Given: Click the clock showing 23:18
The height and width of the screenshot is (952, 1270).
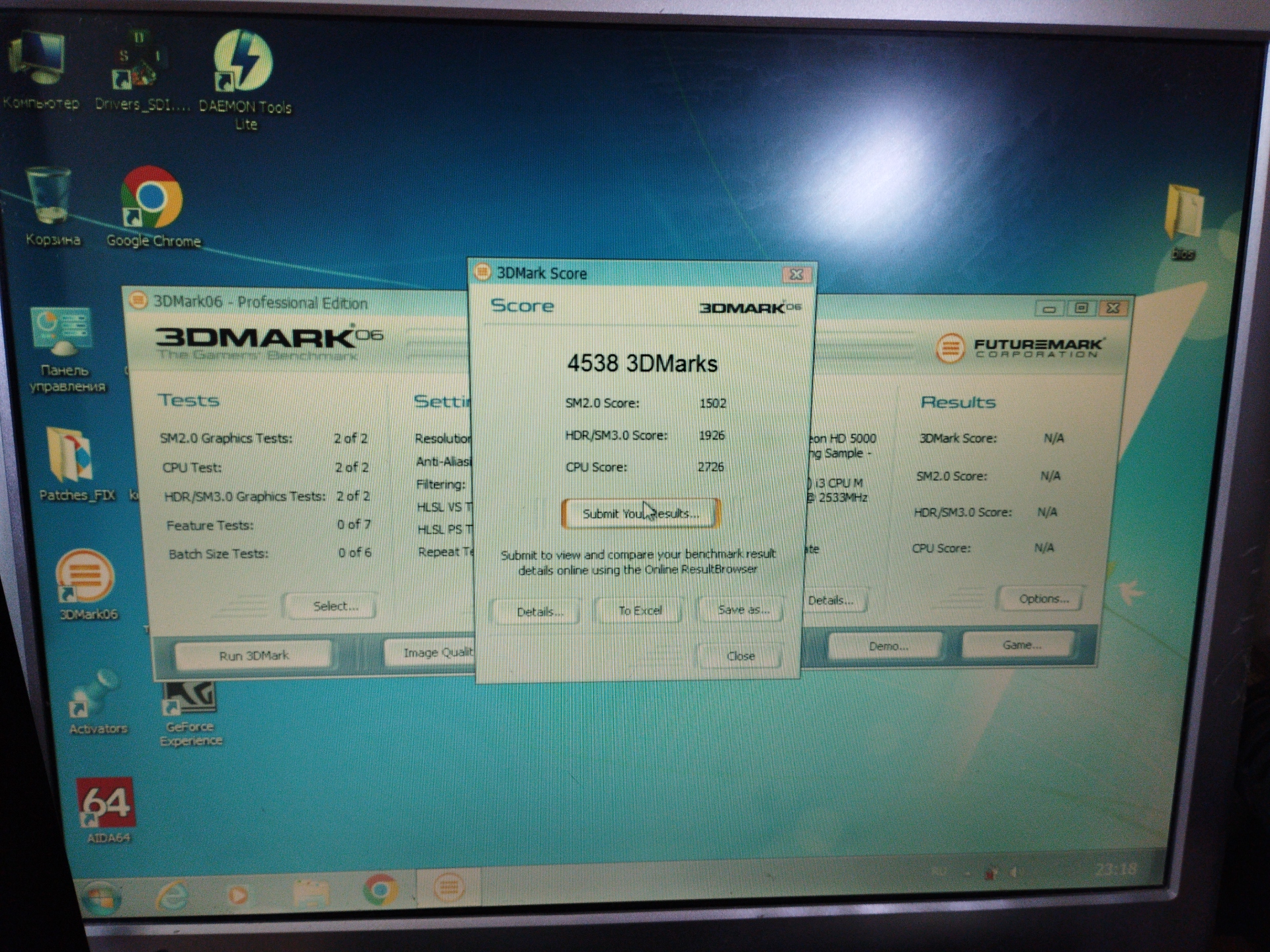Looking at the screenshot, I should pos(1115,869).
